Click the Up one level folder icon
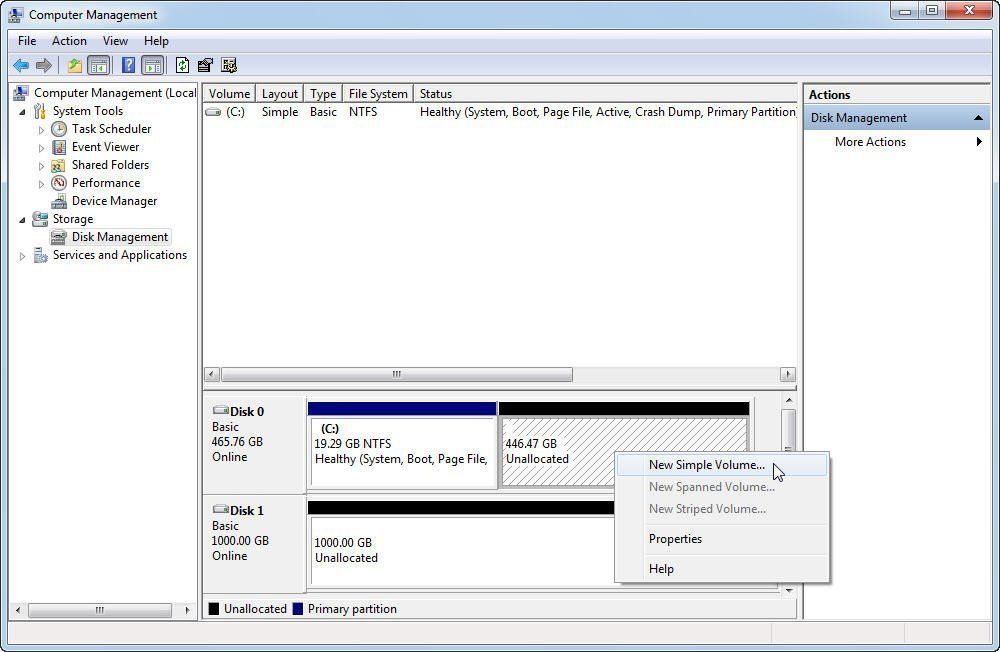 point(75,65)
